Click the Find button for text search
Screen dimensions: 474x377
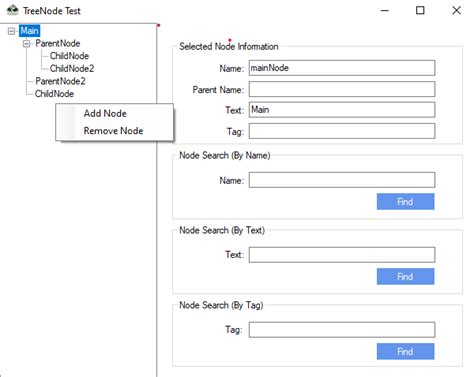click(x=405, y=277)
